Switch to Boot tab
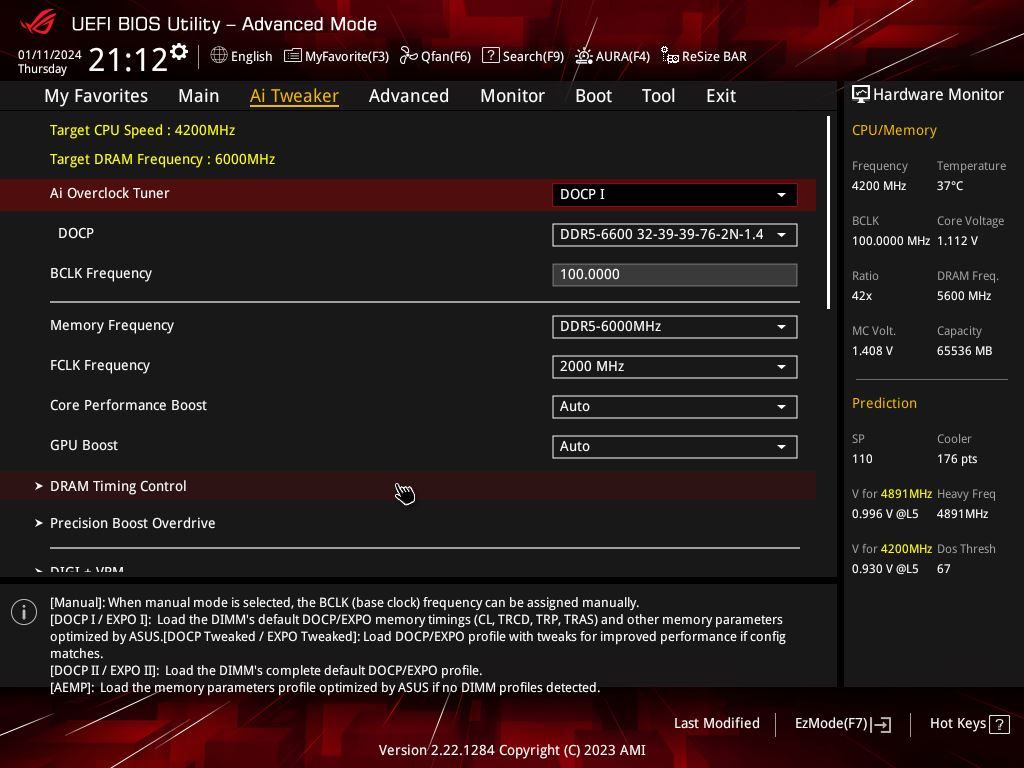Screen dimensions: 1024x768 pyautogui.click(x=594, y=96)
